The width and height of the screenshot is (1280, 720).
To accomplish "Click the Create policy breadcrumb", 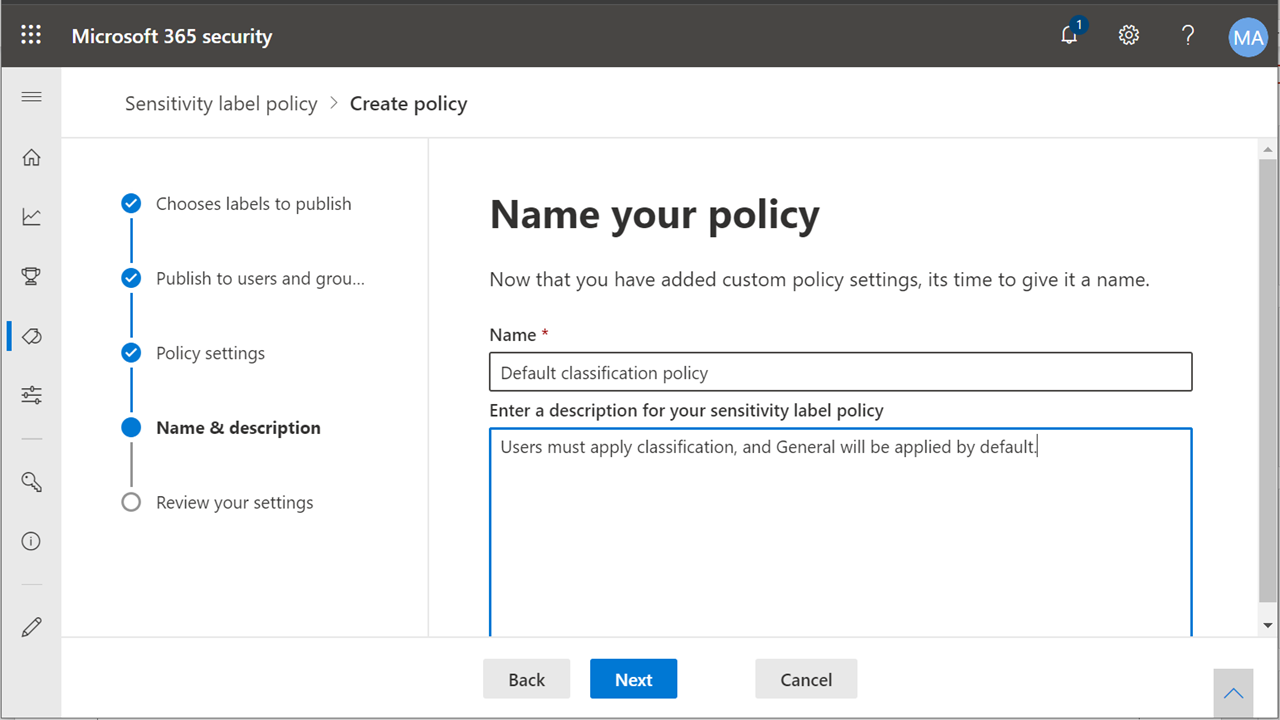I will point(408,104).
